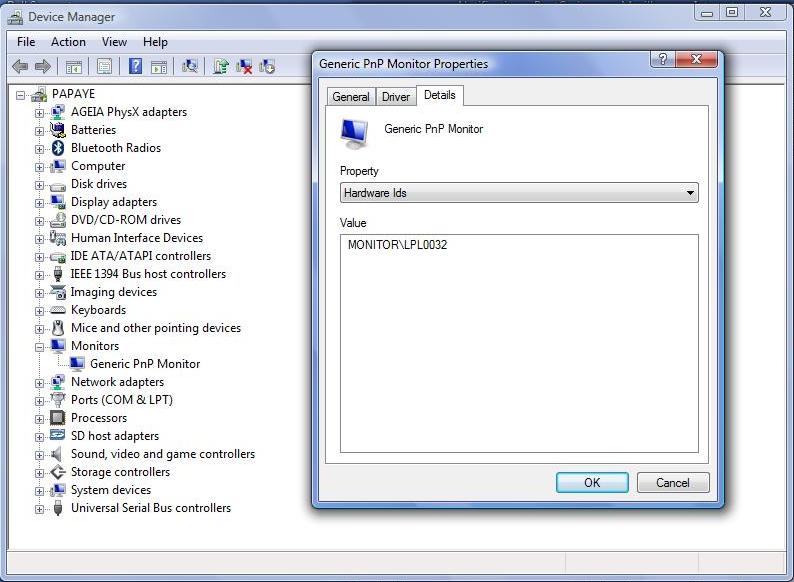Switch to the Driver tab
The width and height of the screenshot is (794, 582).
395,97
